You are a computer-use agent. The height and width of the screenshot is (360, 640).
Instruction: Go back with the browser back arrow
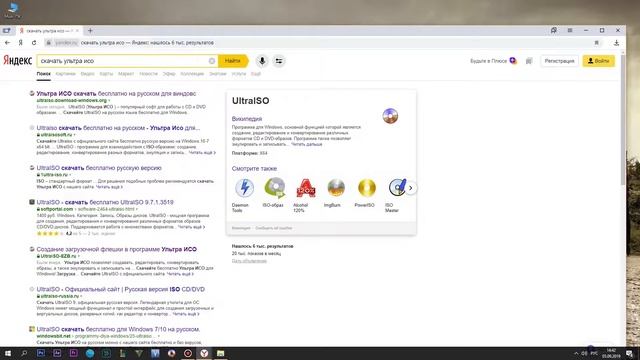[x=7, y=42]
